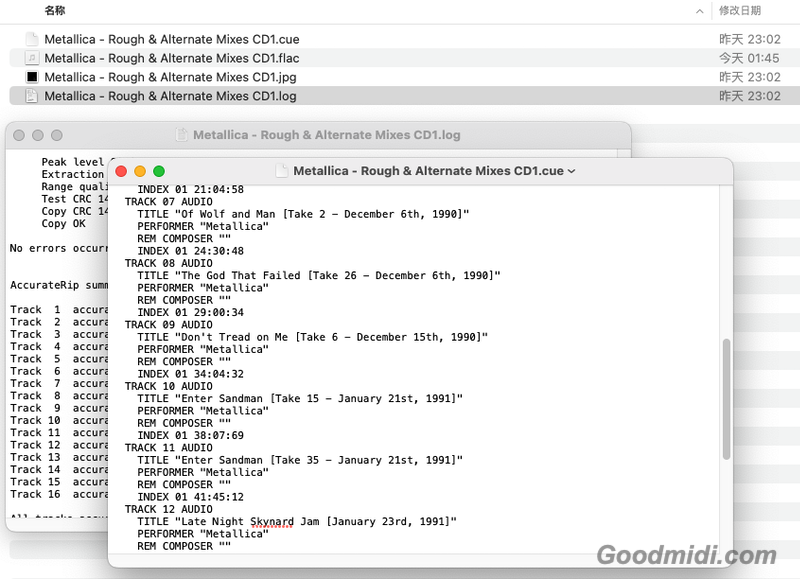Click No errors occurred line in log window
The height and width of the screenshot is (579, 800).
tap(59, 248)
